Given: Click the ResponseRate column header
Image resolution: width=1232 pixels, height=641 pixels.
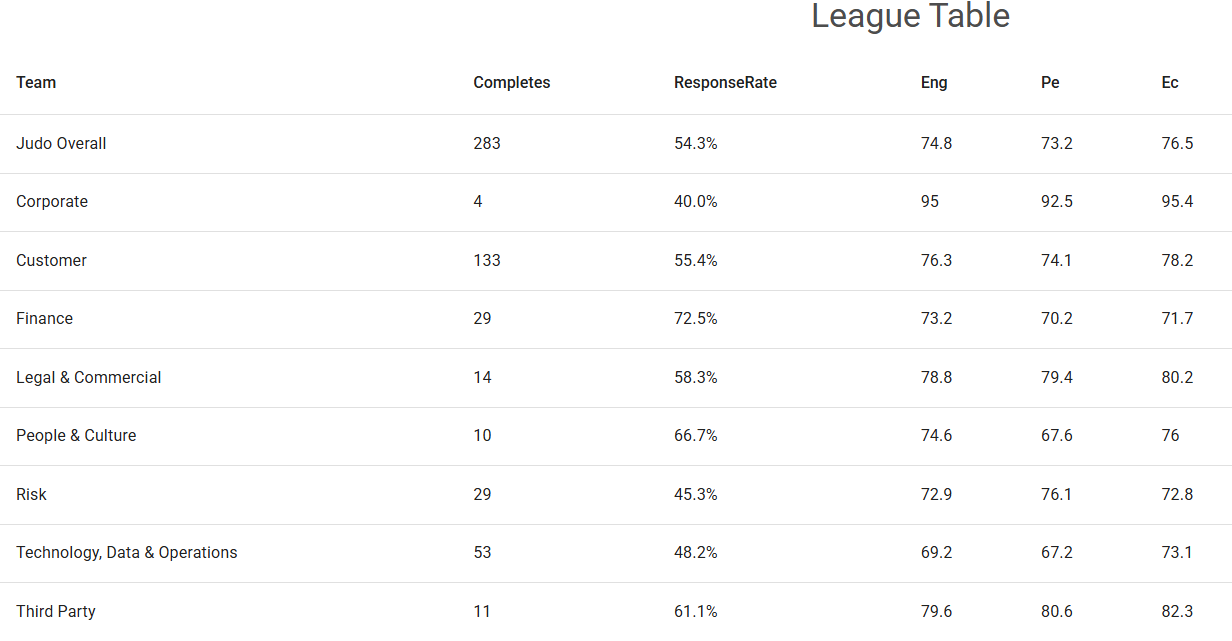Looking at the screenshot, I should (x=725, y=83).
